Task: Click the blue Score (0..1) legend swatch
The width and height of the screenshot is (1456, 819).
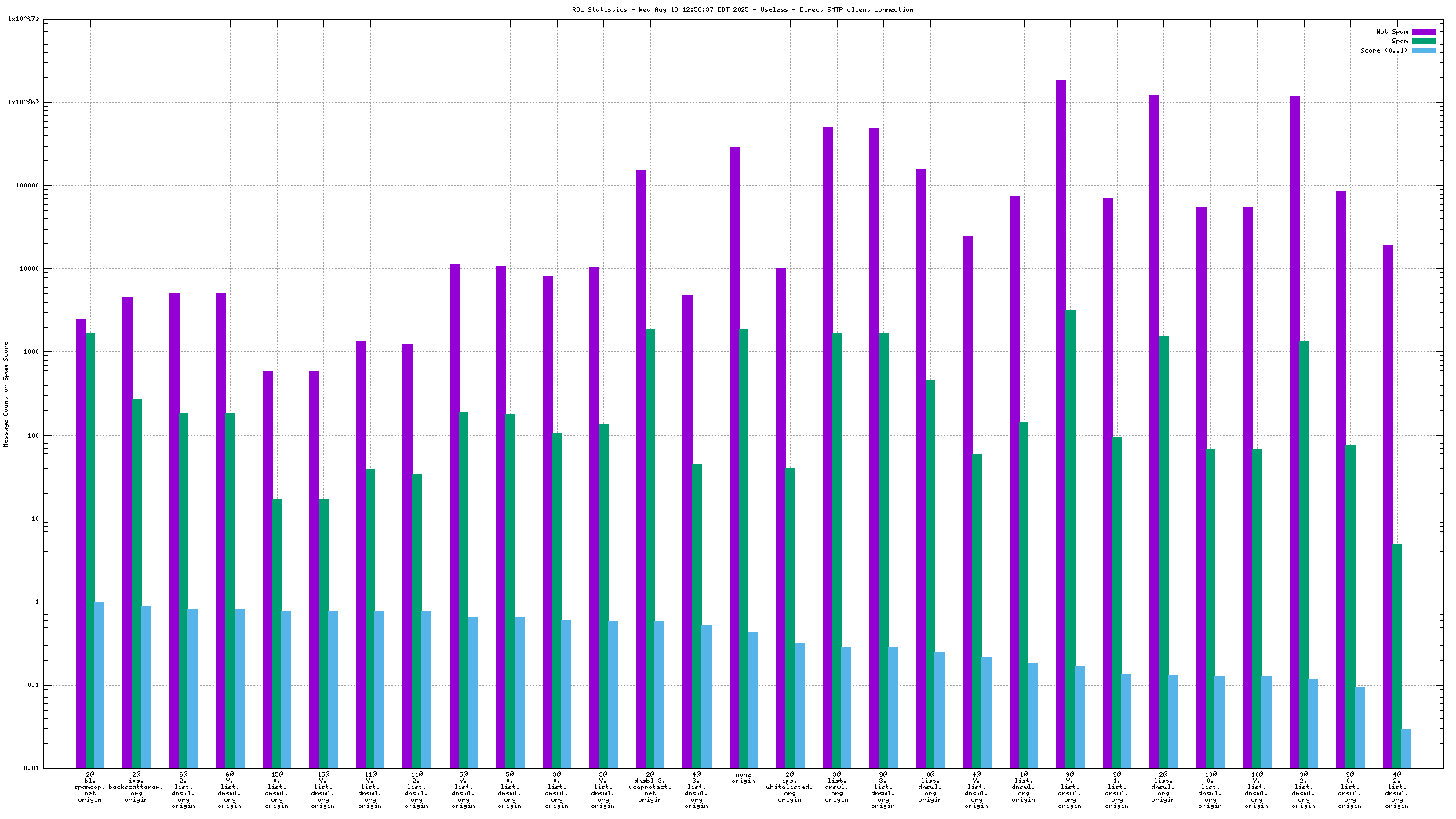Action: coord(1424,50)
